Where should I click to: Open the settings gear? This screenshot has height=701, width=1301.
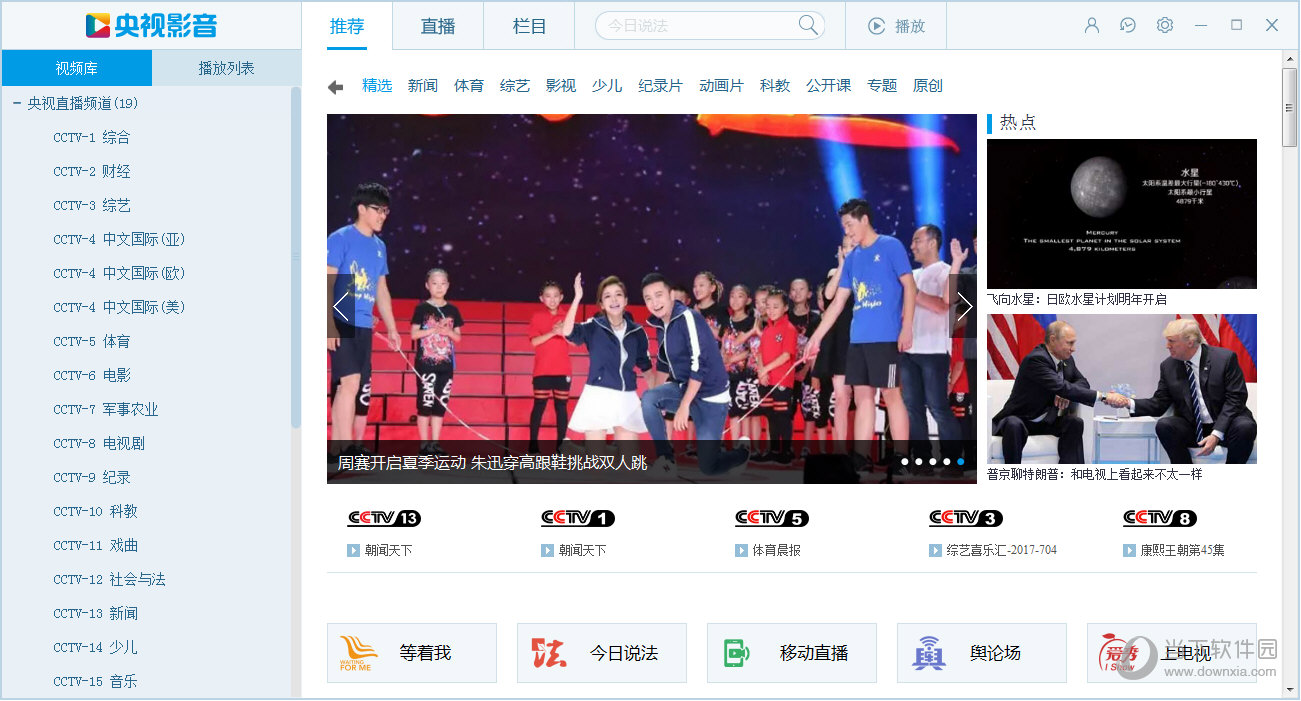(1165, 25)
